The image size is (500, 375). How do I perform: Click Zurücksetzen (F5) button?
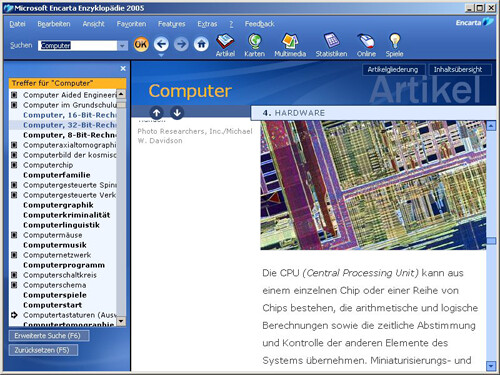(43, 350)
